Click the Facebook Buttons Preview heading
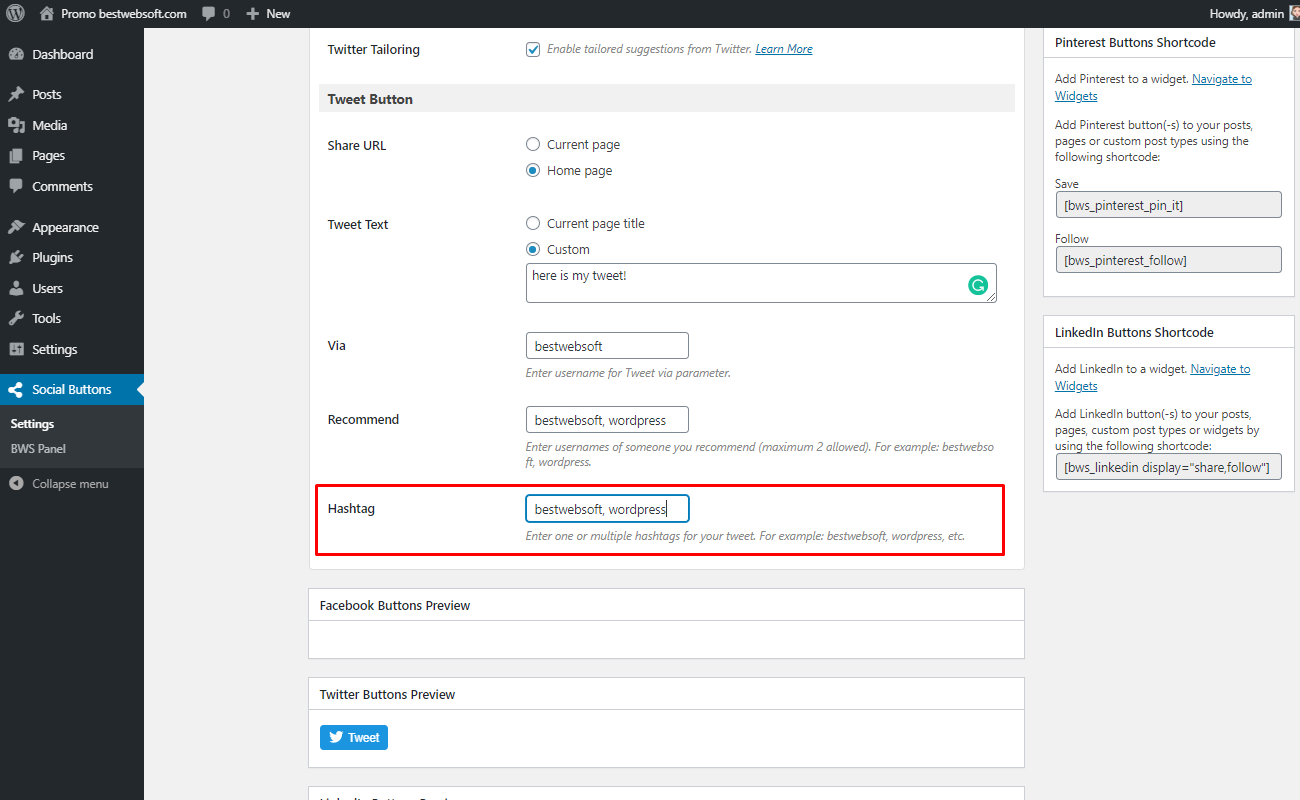The image size is (1300, 800). coord(395,605)
